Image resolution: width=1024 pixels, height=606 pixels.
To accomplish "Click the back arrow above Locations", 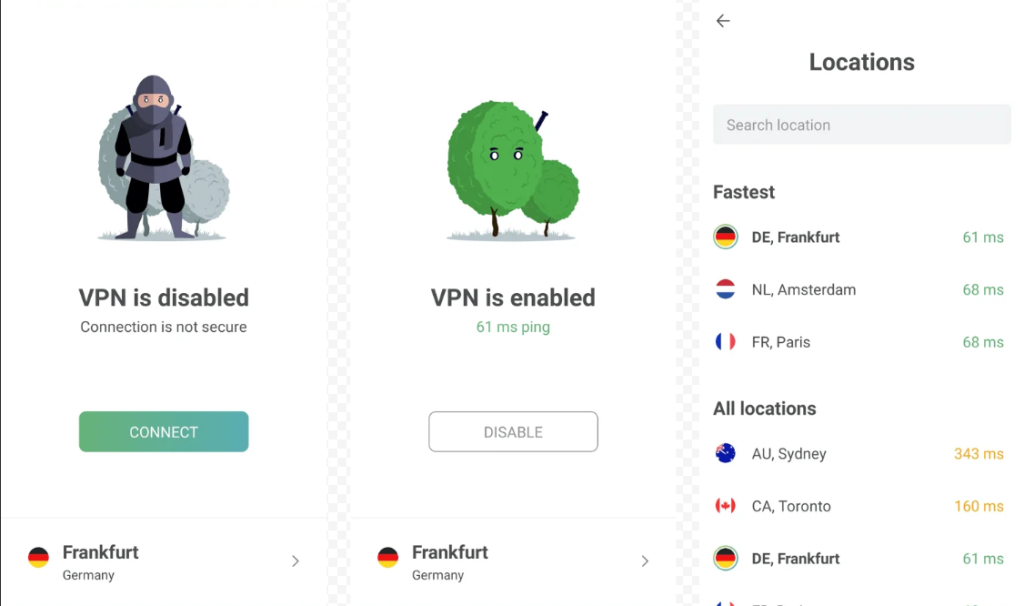I will [x=723, y=21].
